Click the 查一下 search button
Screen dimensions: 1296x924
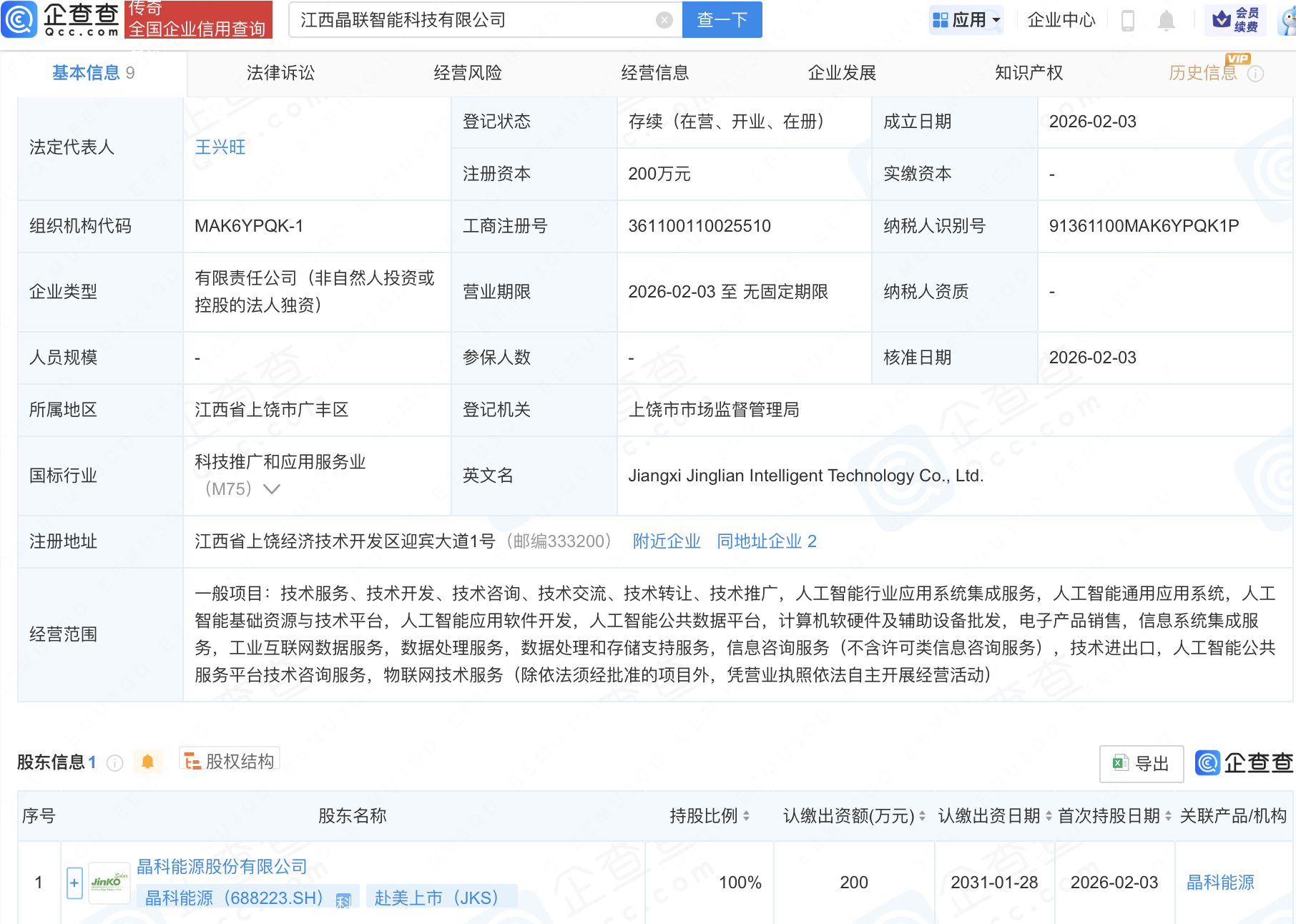coord(721,19)
